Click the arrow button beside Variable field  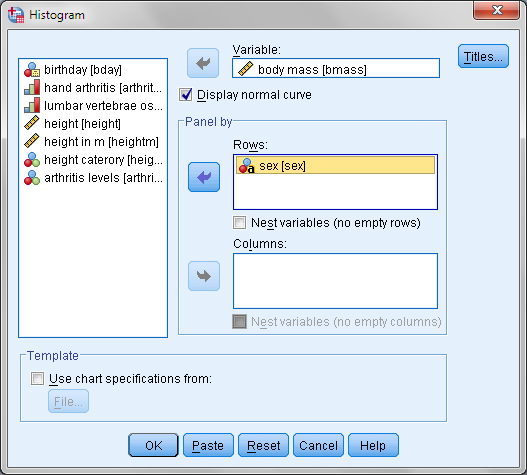pos(203,63)
